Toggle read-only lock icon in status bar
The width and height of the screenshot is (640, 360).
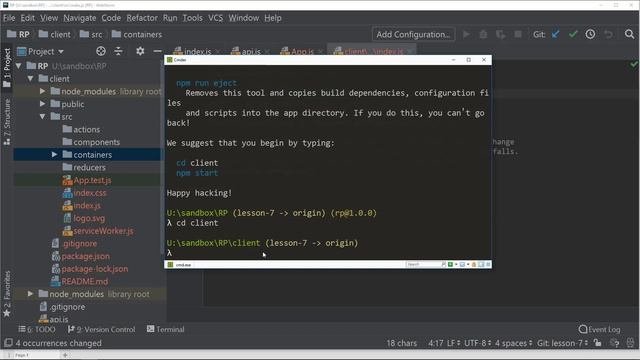[x=598, y=343]
